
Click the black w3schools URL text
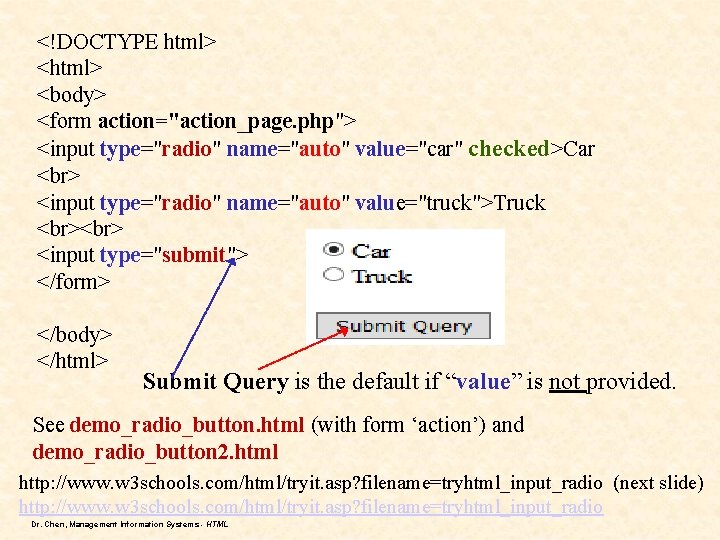(310, 483)
